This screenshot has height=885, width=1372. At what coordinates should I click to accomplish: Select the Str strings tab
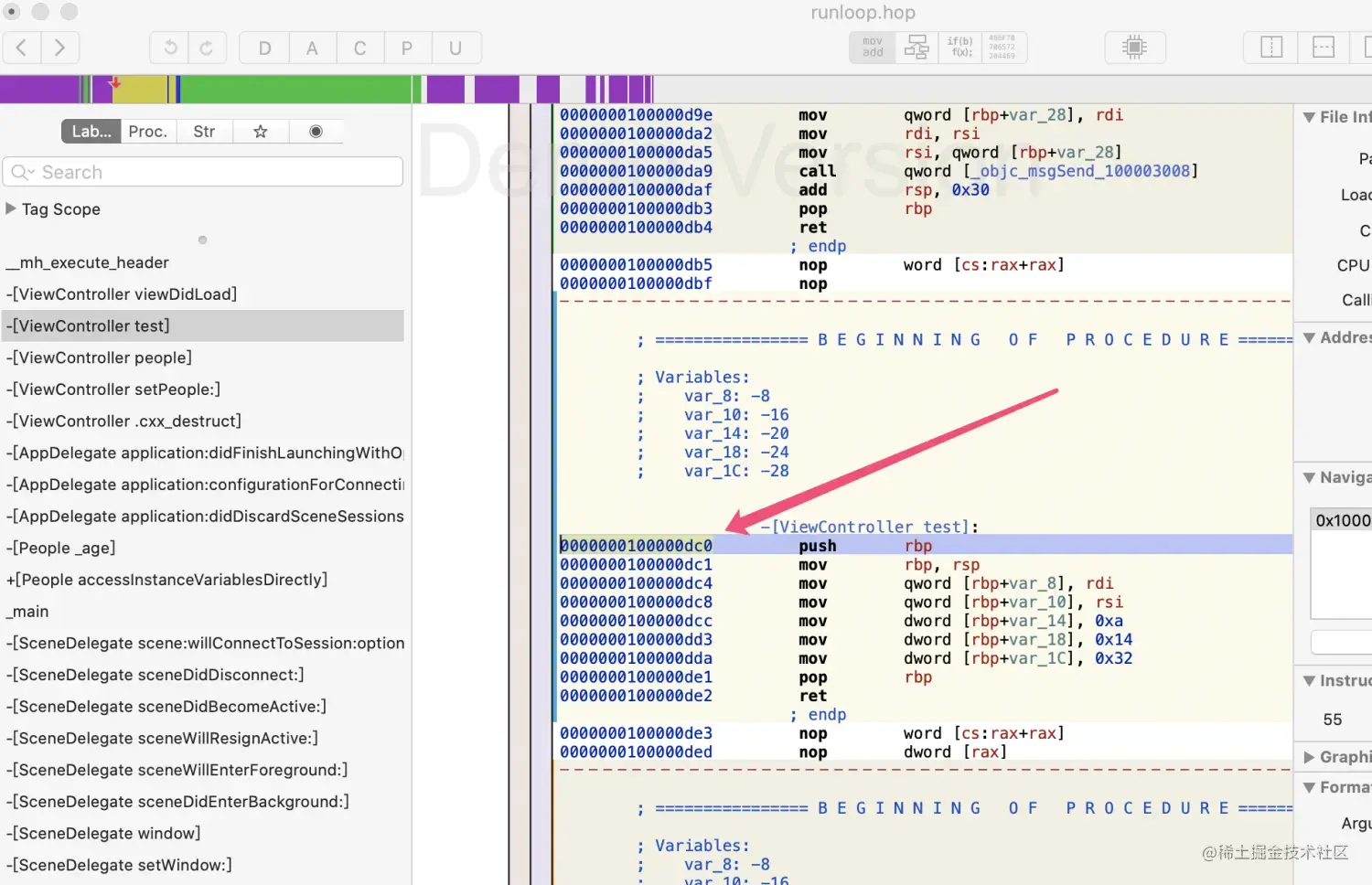click(x=204, y=132)
